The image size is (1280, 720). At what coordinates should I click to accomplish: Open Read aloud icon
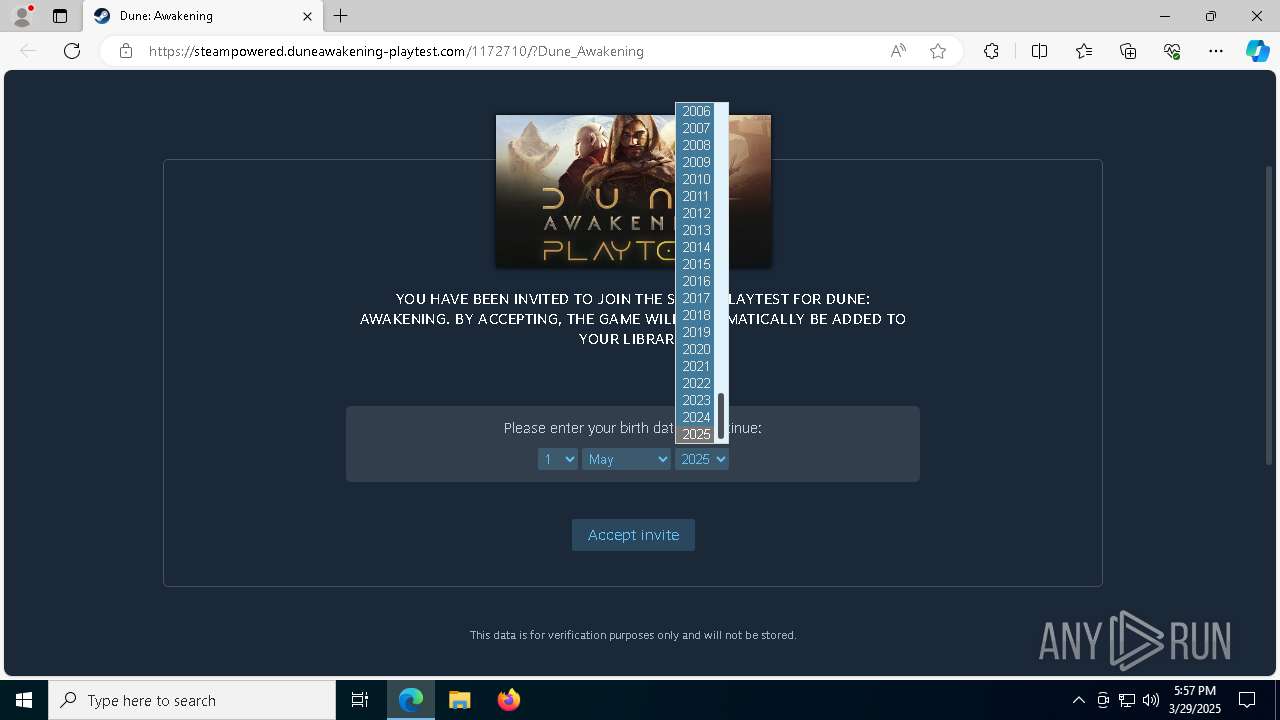(898, 51)
